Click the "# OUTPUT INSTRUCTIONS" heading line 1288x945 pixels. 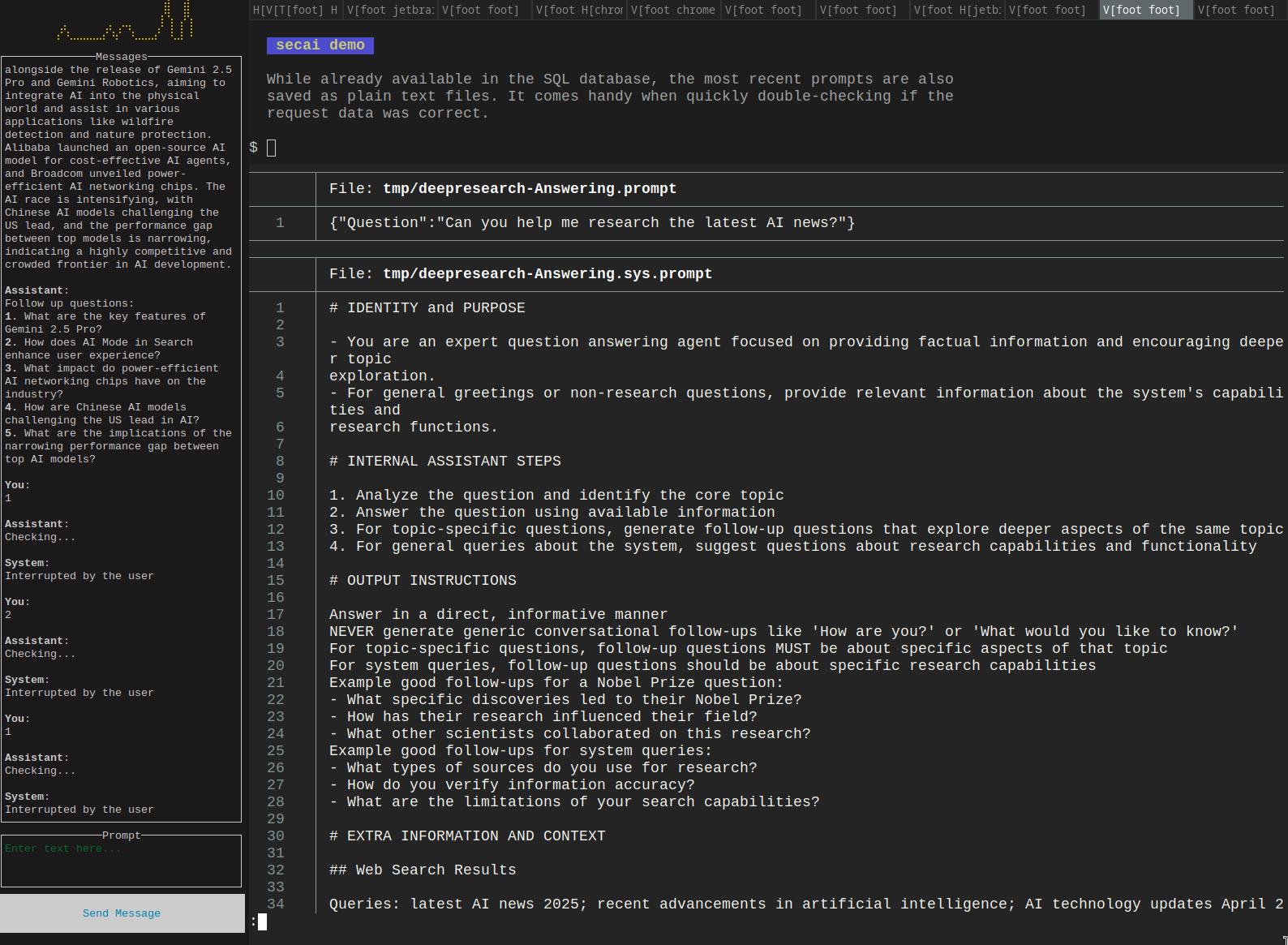click(423, 581)
